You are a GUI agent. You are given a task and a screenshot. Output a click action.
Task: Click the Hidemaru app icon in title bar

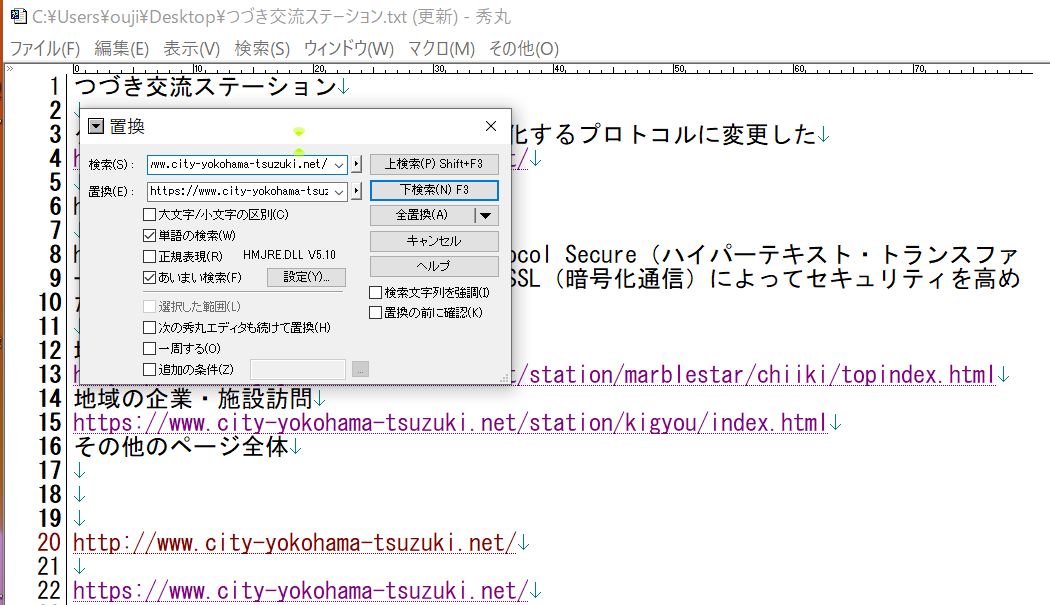19,16
